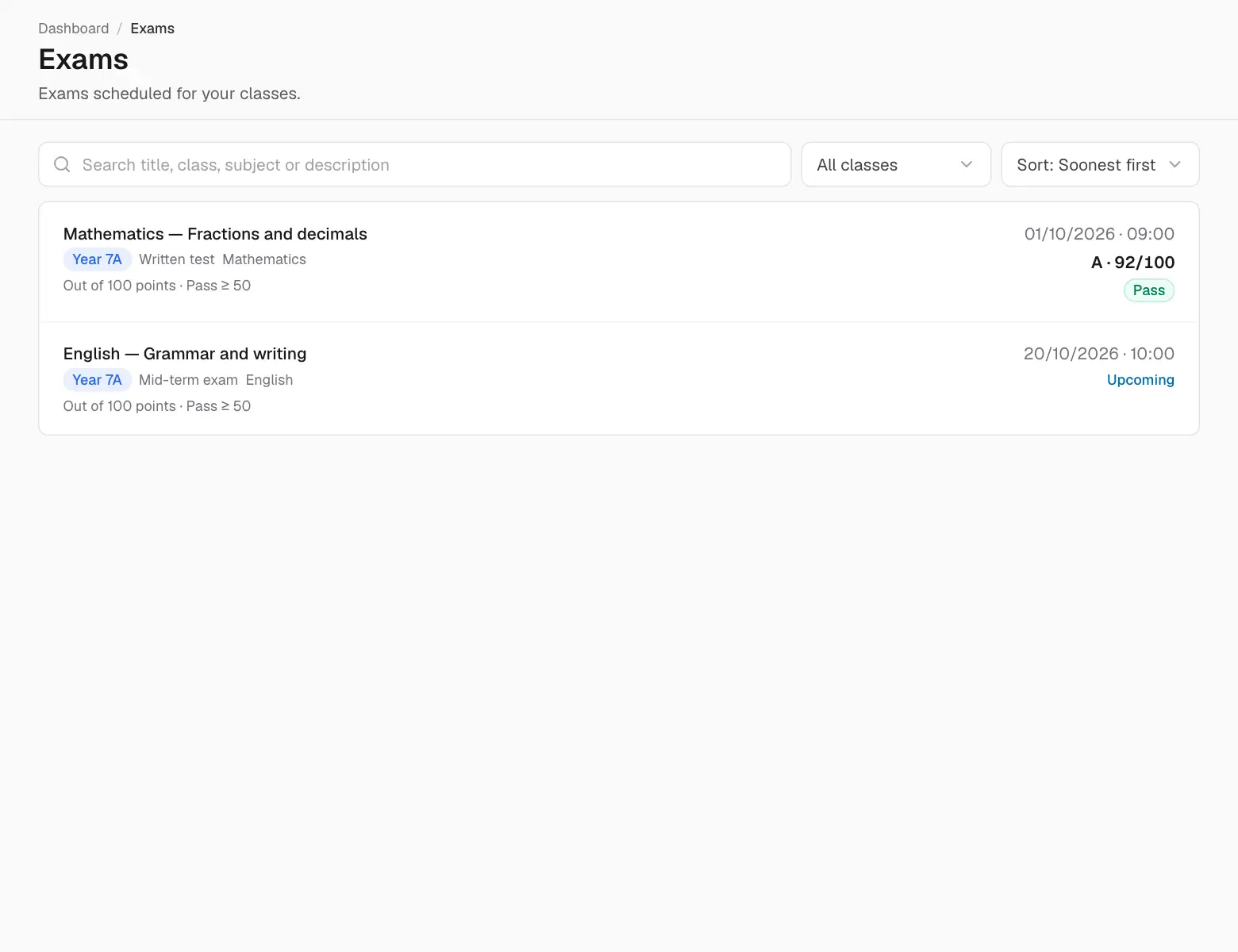Go to Dashboard via breadcrumb
Screen dimensions: 1238x952
click(74, 29)
